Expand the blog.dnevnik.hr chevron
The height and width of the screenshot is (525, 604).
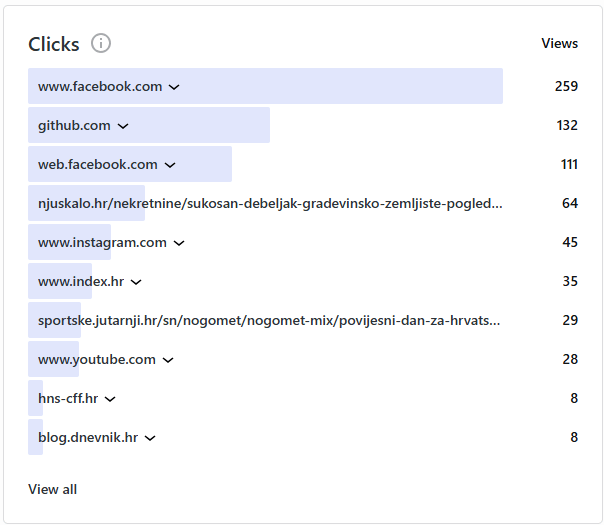pyautogui.click(x=150, y=438)
